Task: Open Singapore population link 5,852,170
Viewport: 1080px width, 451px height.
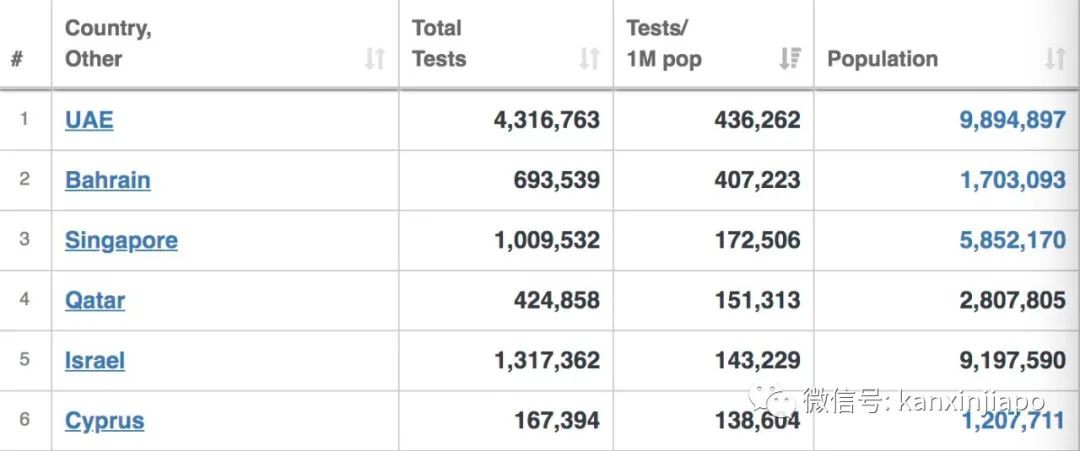Action: 1012,240
